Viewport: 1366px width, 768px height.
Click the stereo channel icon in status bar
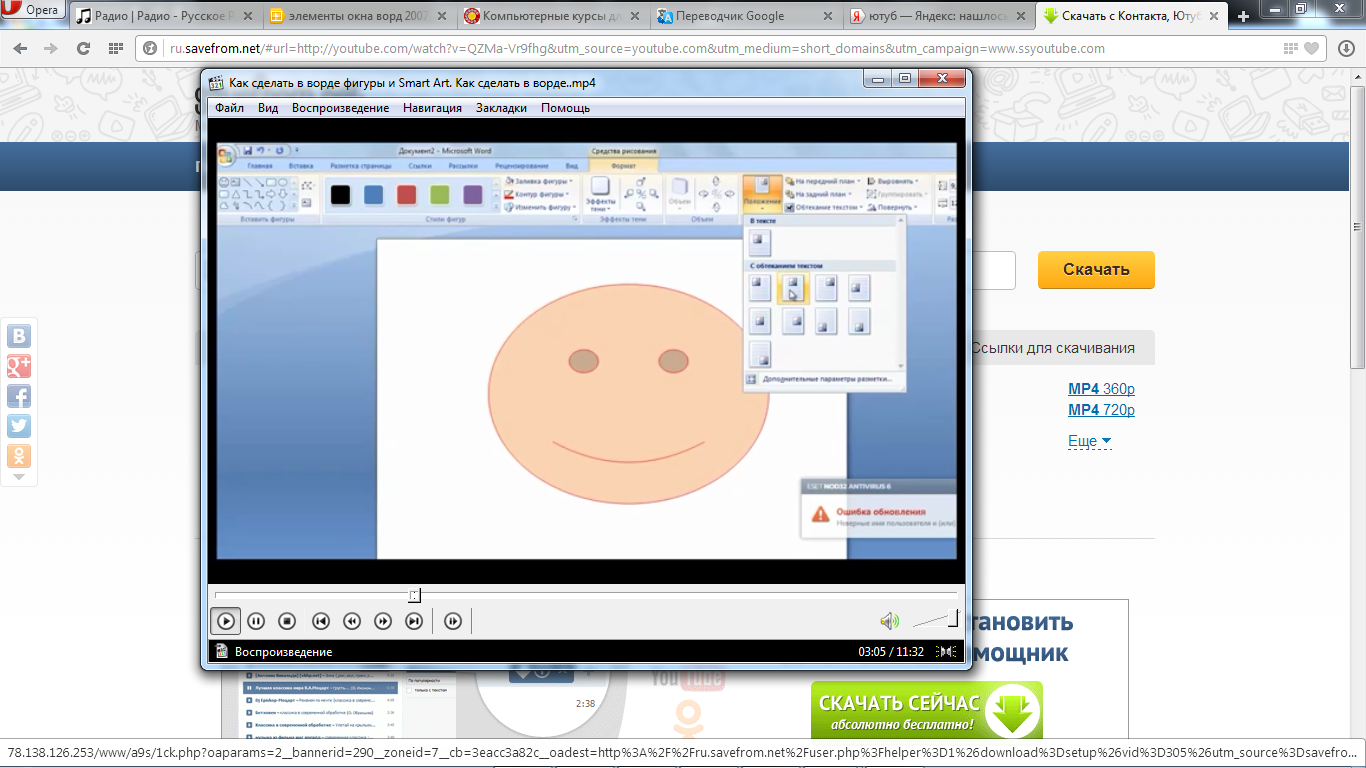click(948, 652)
